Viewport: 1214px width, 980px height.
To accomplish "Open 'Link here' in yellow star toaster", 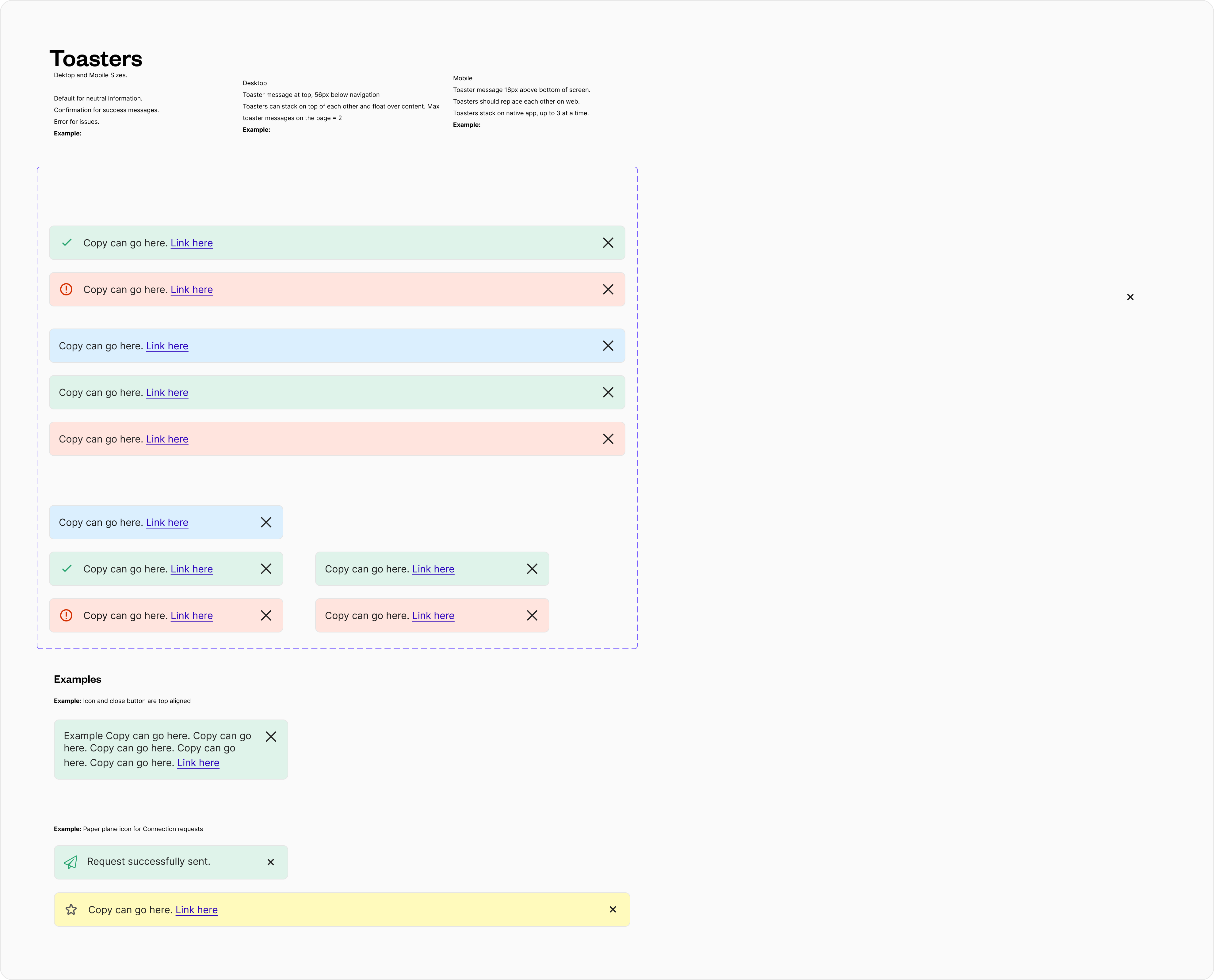I will point(197,910).
